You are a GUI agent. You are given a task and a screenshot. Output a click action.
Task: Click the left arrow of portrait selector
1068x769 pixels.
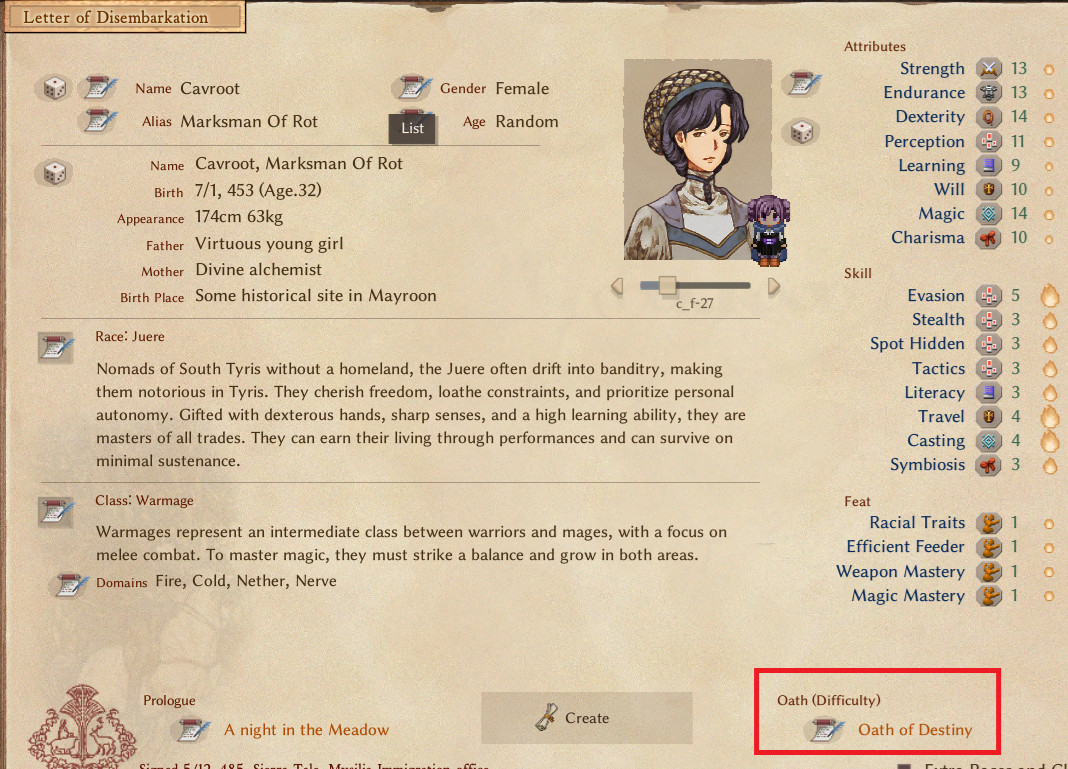[617, 286]
